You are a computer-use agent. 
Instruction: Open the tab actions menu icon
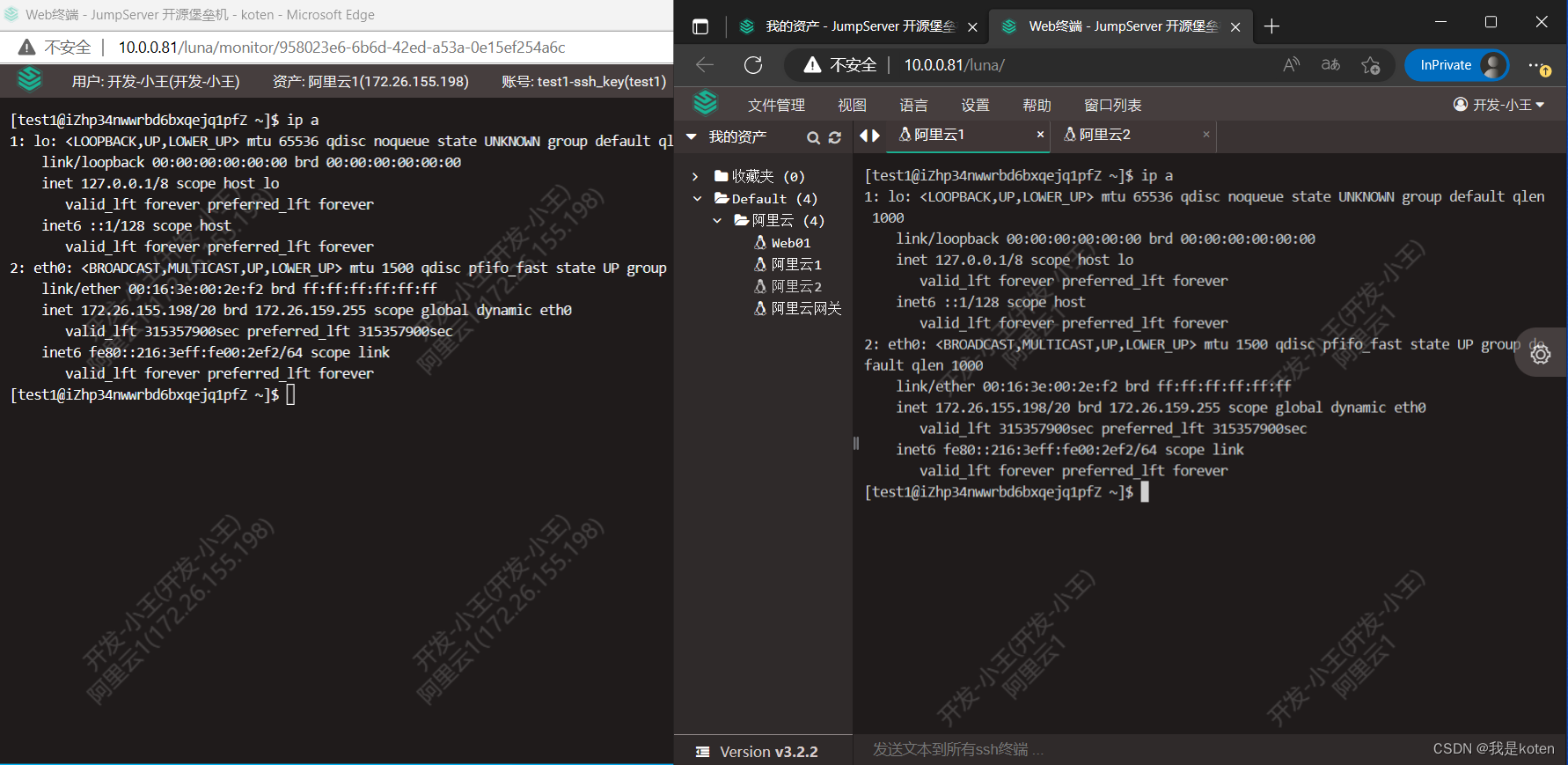point(700,26)
